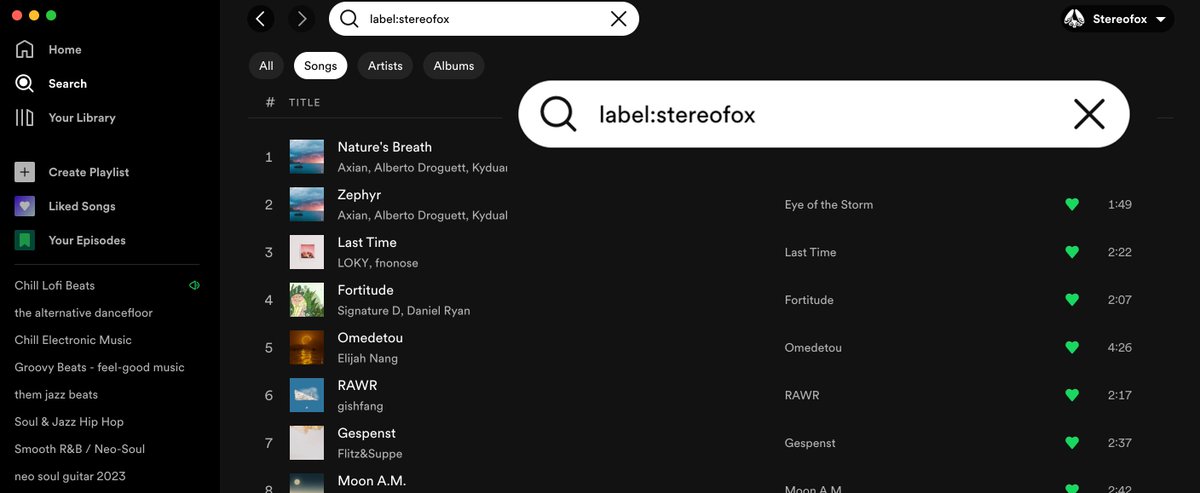1200x493 pixels.
Task: Toggle the green heart for RAWR
Action: [x=1072, y=395]
